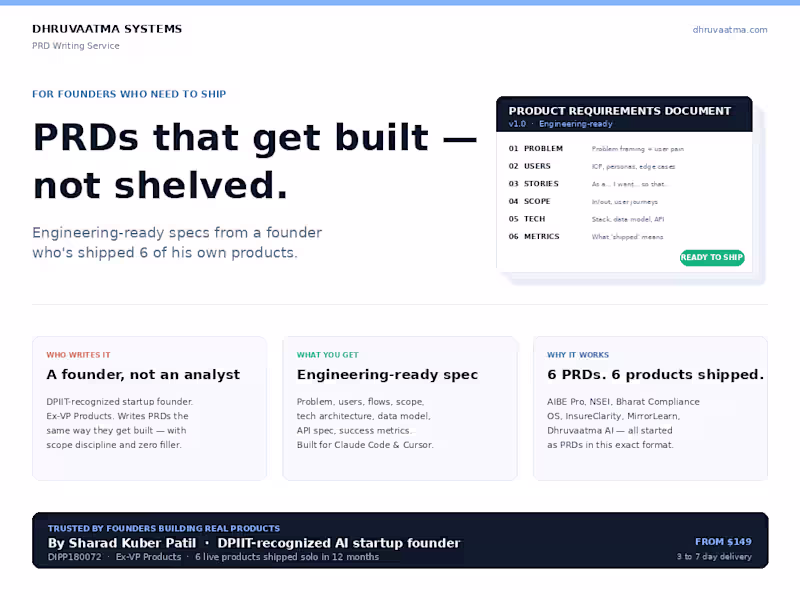
Task: Click 'Engineering-ready spec' card title
Action: pyautogui.click(x=387, y=374)
